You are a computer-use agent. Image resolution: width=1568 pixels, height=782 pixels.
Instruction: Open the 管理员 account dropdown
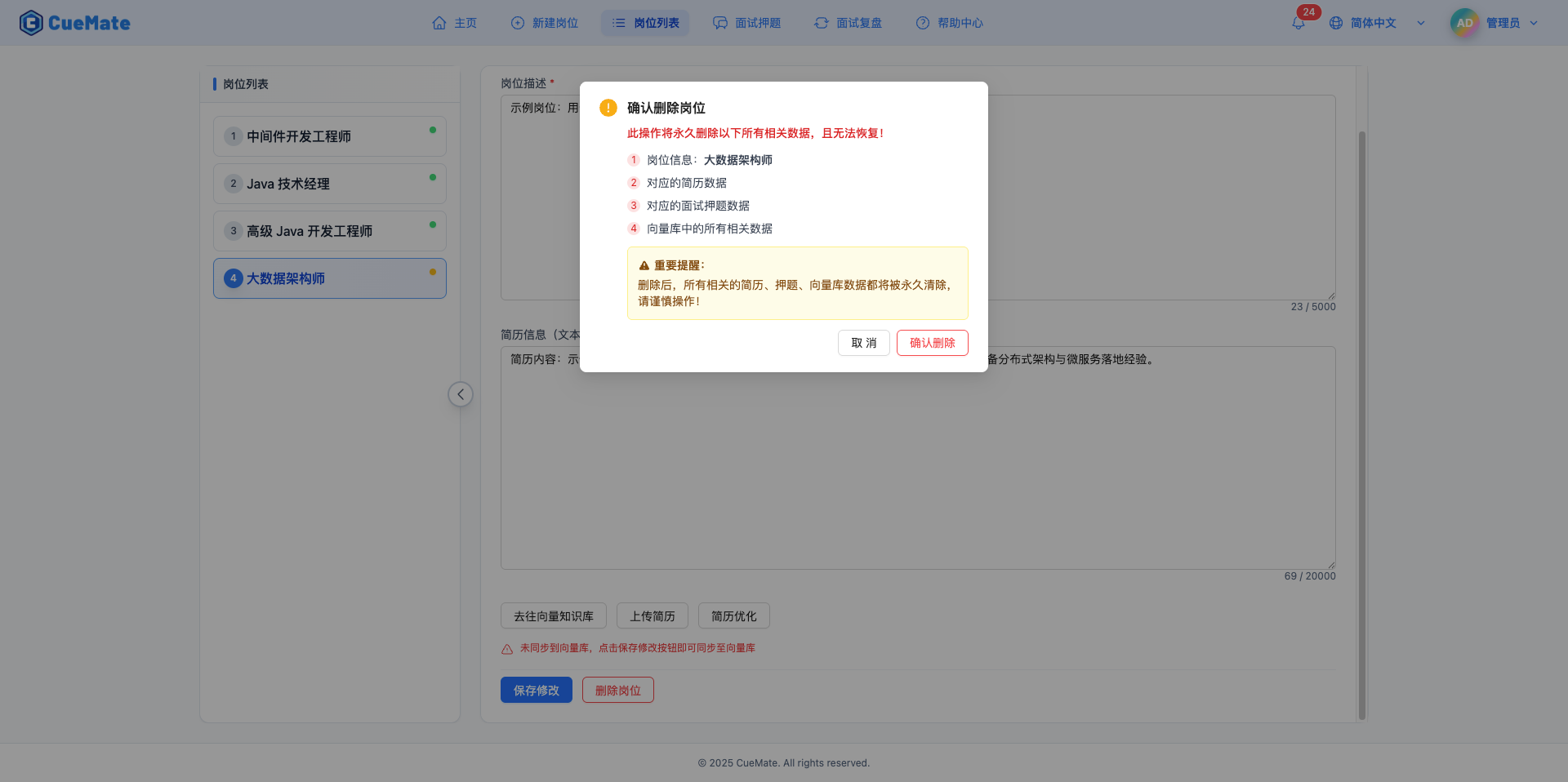click(1509, 22)
